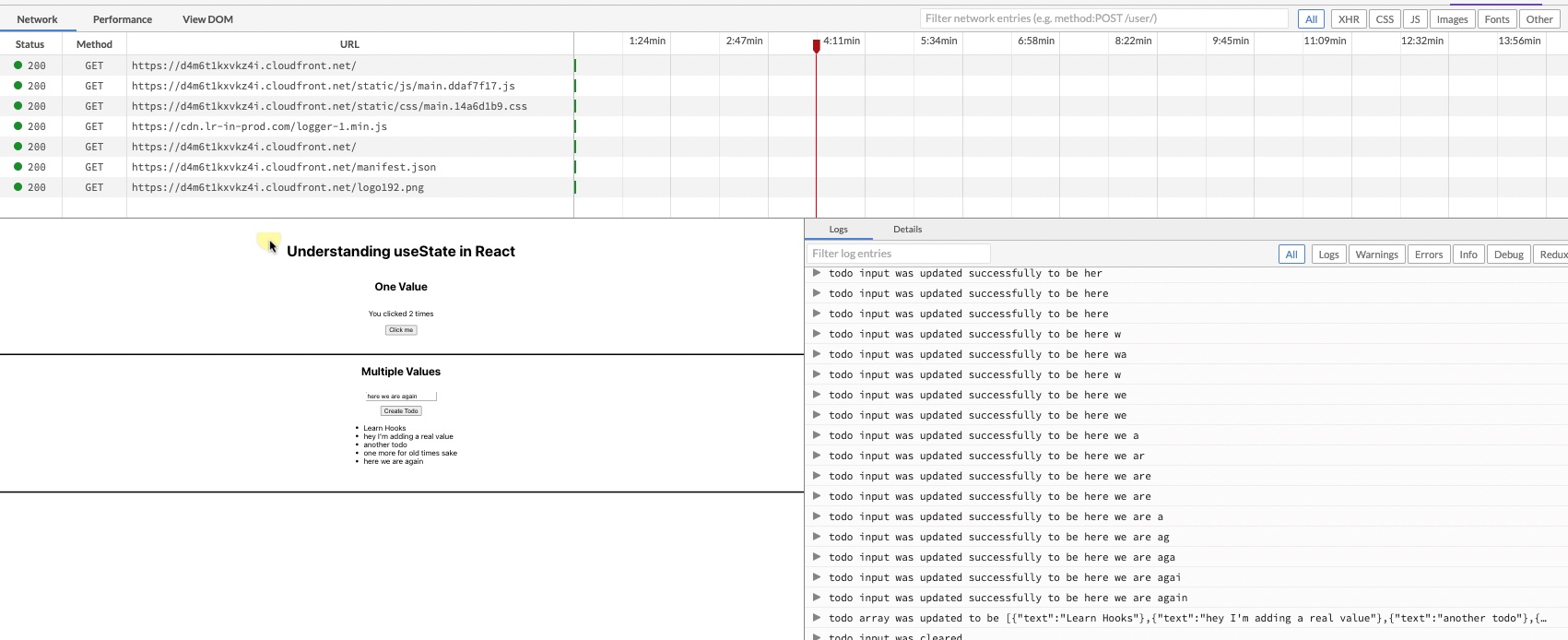Screen dimensions: 1568x640
Task: Click the filter network entries field
Action: click(1103, 18)
